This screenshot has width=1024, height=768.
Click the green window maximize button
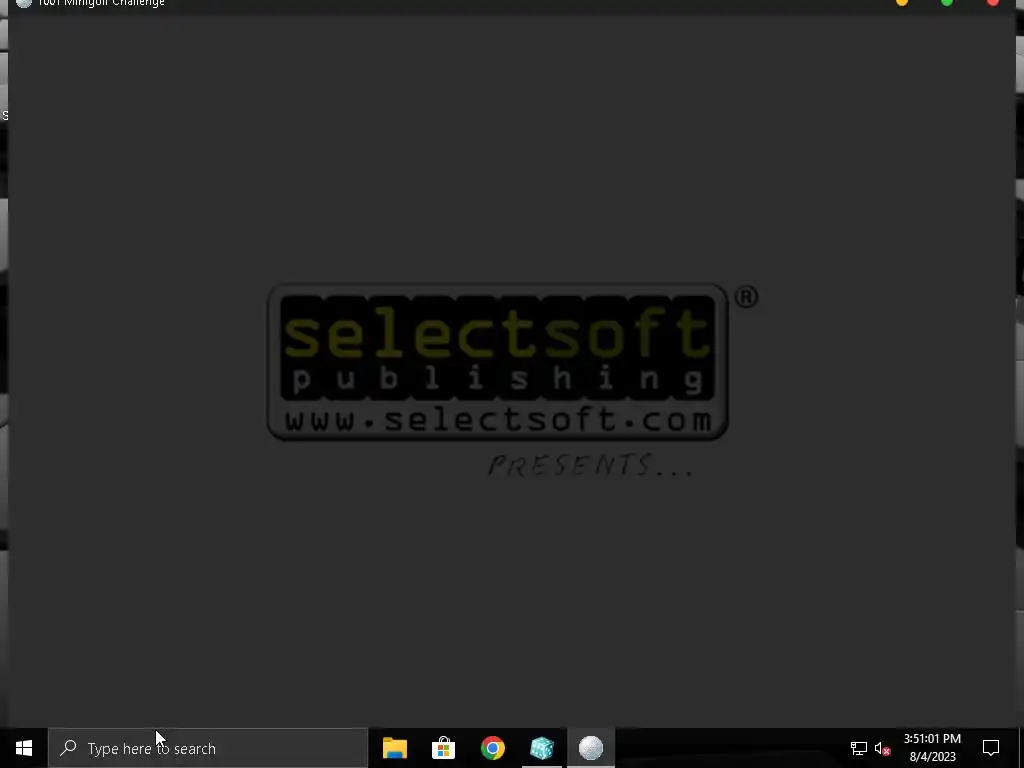coord(946,3)
